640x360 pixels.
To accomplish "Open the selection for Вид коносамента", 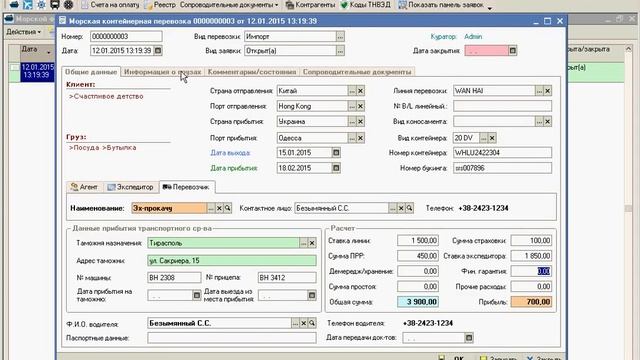I will [539, 122].
